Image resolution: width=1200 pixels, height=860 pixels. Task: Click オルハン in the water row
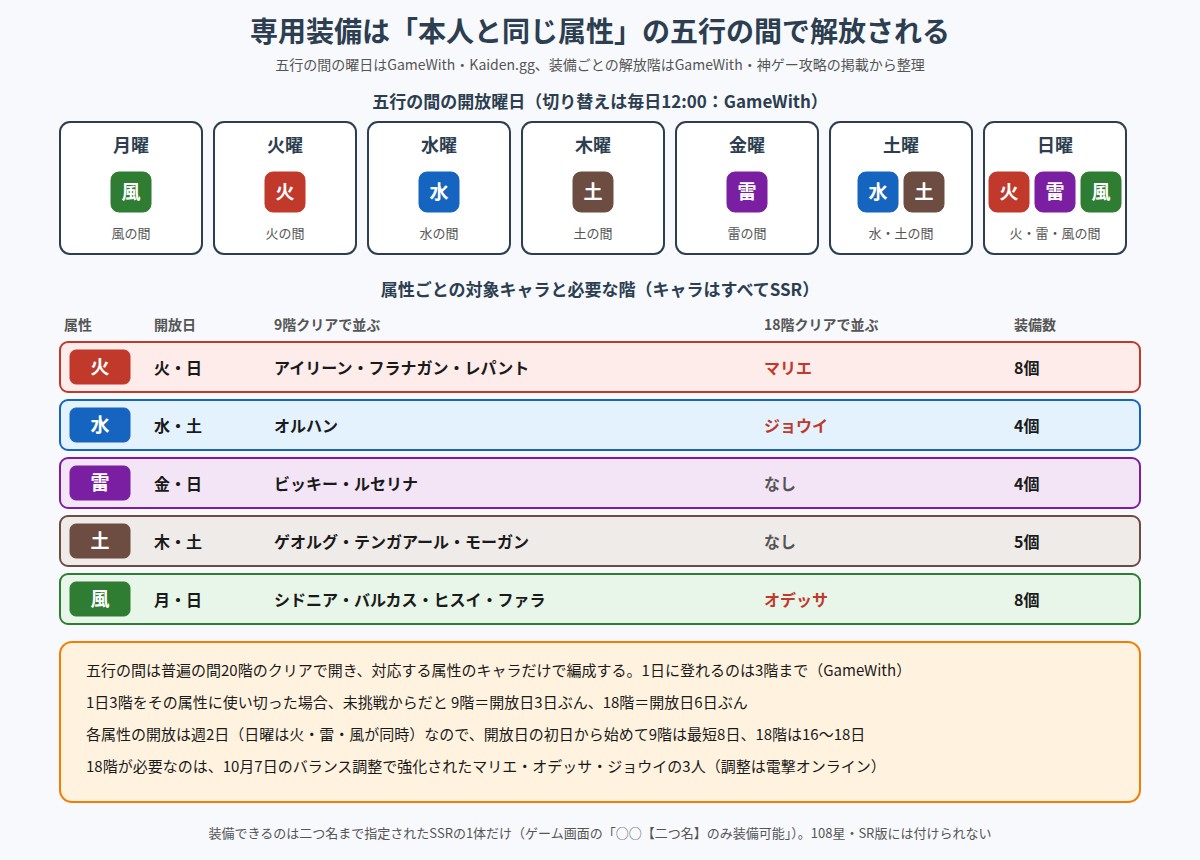click(306, 426)
